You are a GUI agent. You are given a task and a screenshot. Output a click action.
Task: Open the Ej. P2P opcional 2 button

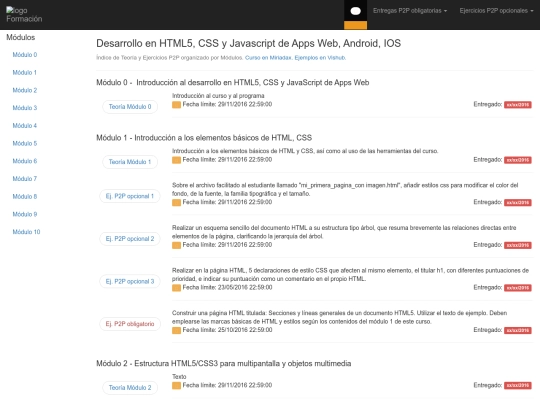click(x=130, y=239)
